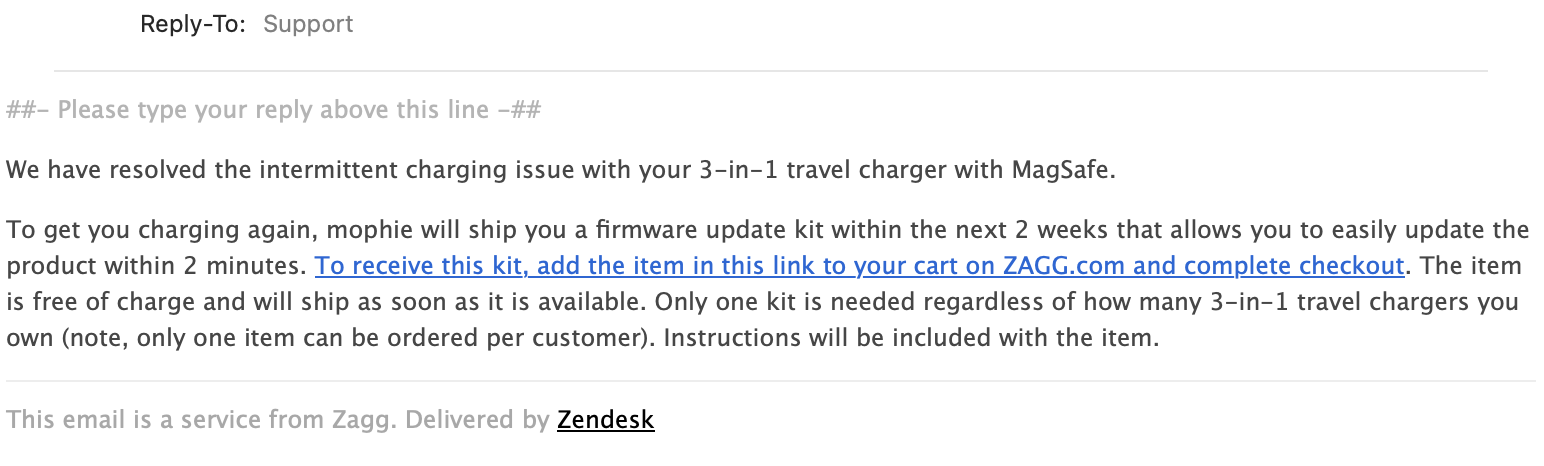Click the divider line above the footer
The width and height of the screenshot is (1544, 466).
point(770,381)
